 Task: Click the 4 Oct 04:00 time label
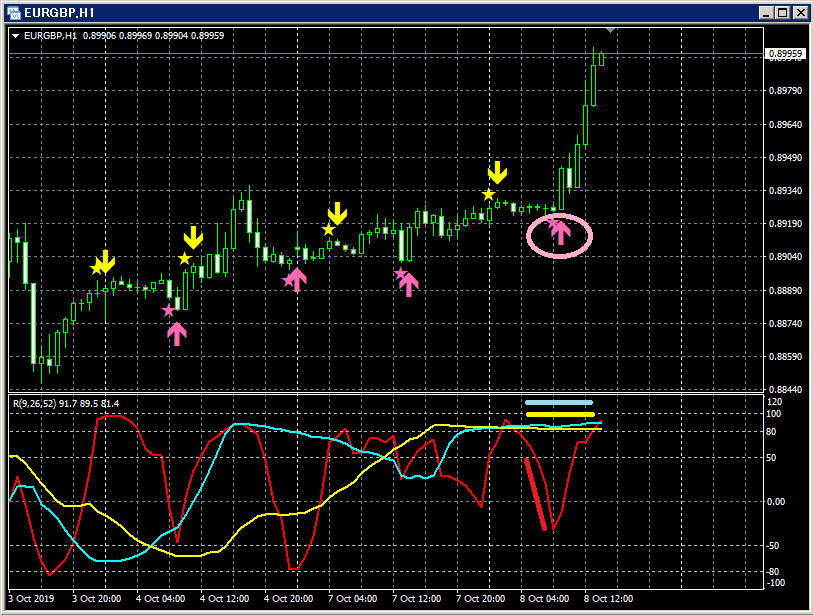[x=160, y=598]
